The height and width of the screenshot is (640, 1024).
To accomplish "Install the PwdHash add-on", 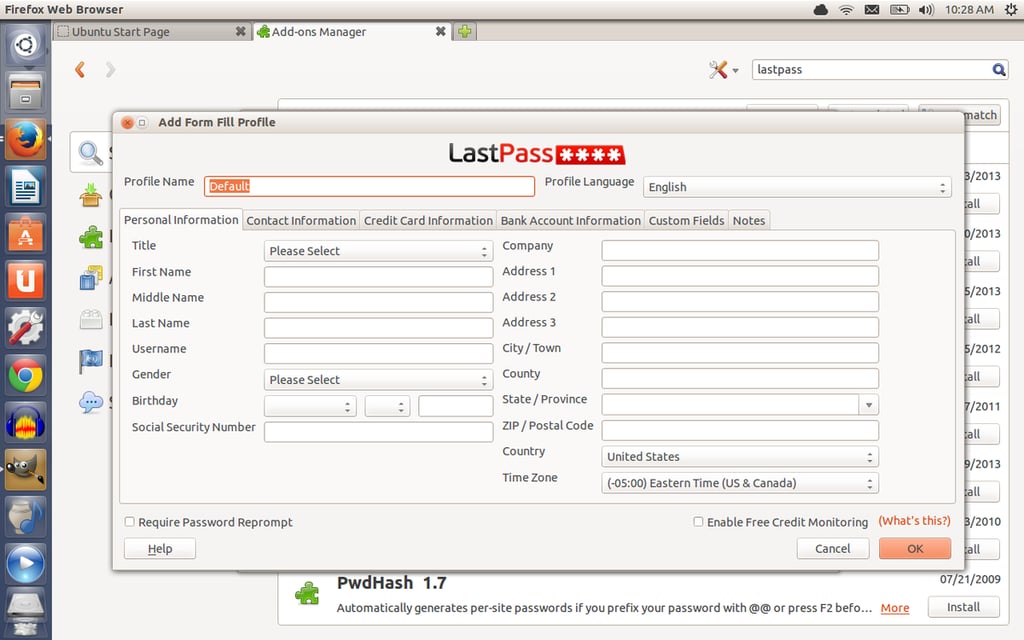I will tap(963, 607).
